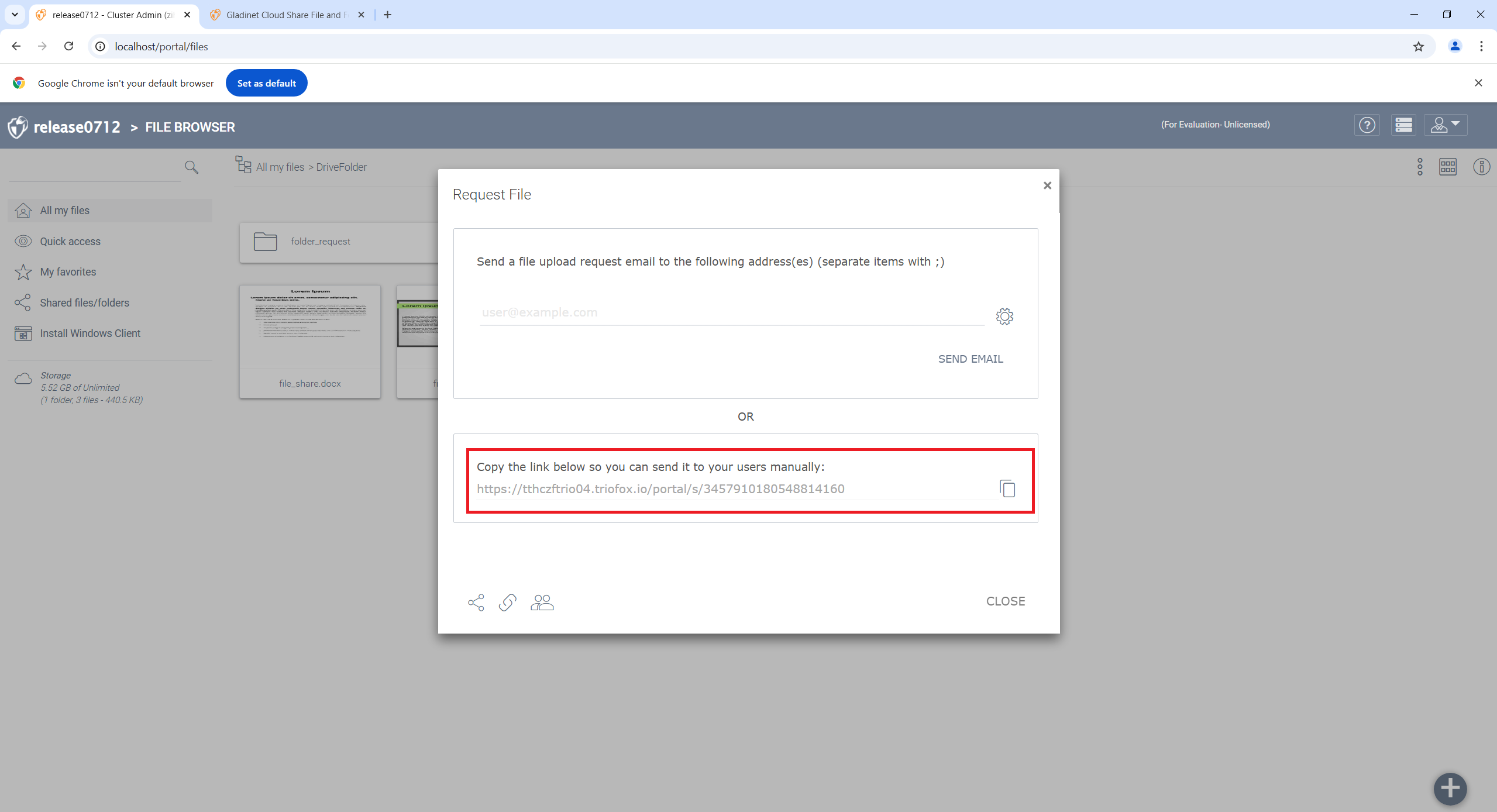This screenshot has width=1497, height=812.
Task: Click the SEND EMAIL button
Action: point(971,359)
